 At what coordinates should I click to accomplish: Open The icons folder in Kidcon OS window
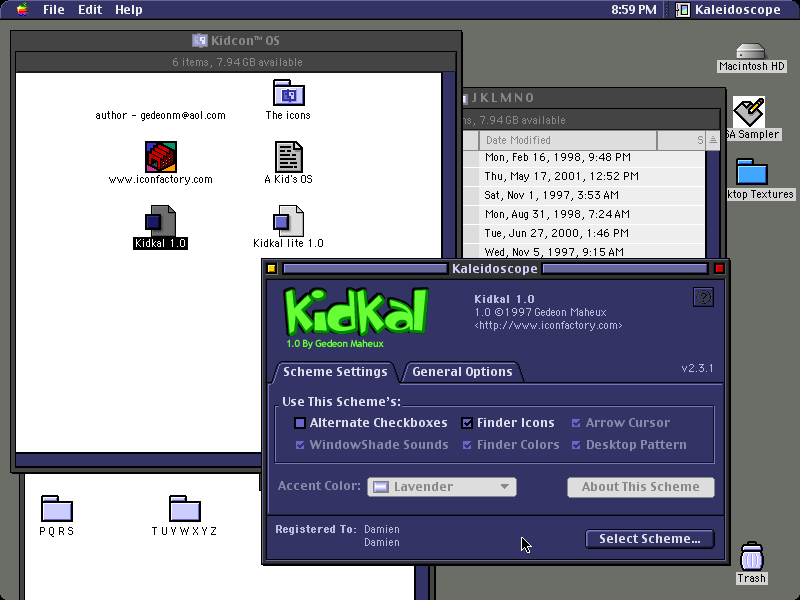coord(289,93)
